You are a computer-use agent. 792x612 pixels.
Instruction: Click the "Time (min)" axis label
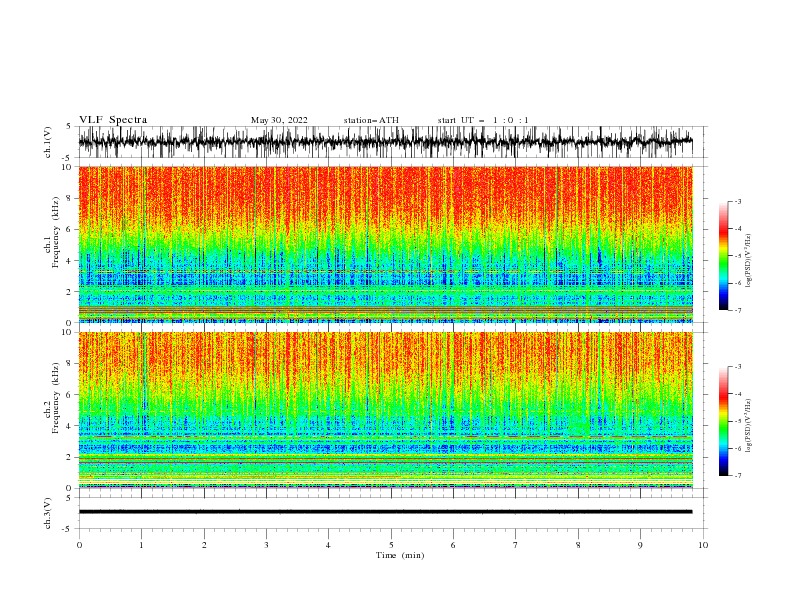coord(400,555)
